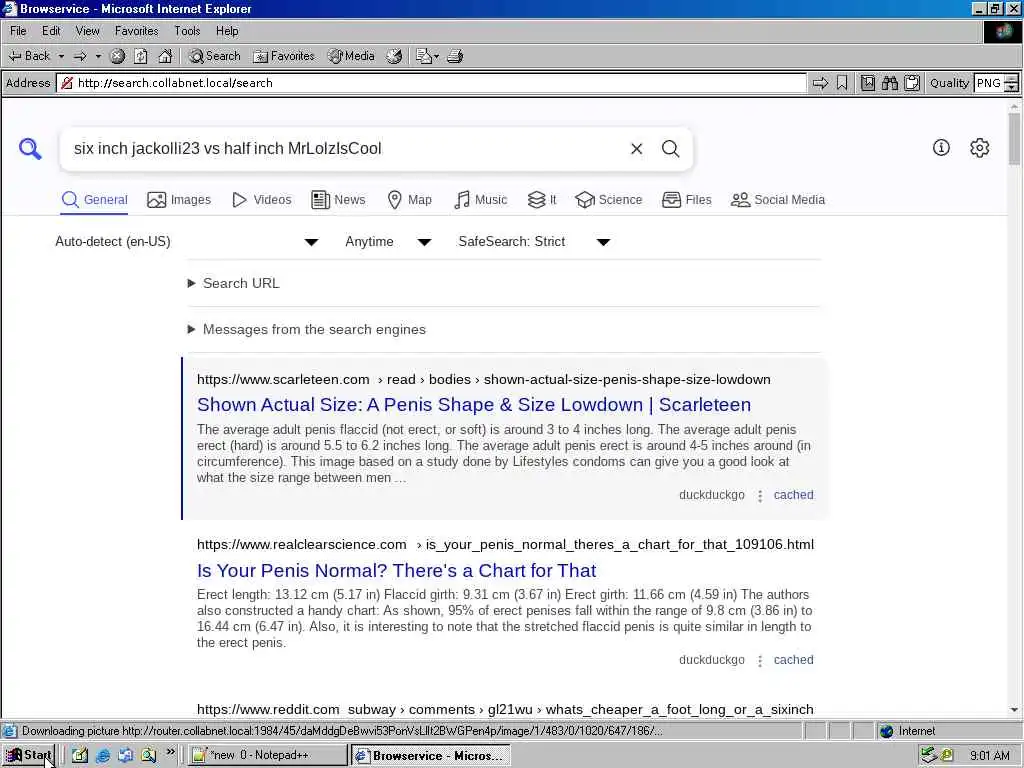Open the SafeSearch: Strict dropdown
1024x768 pixels.
534,242
